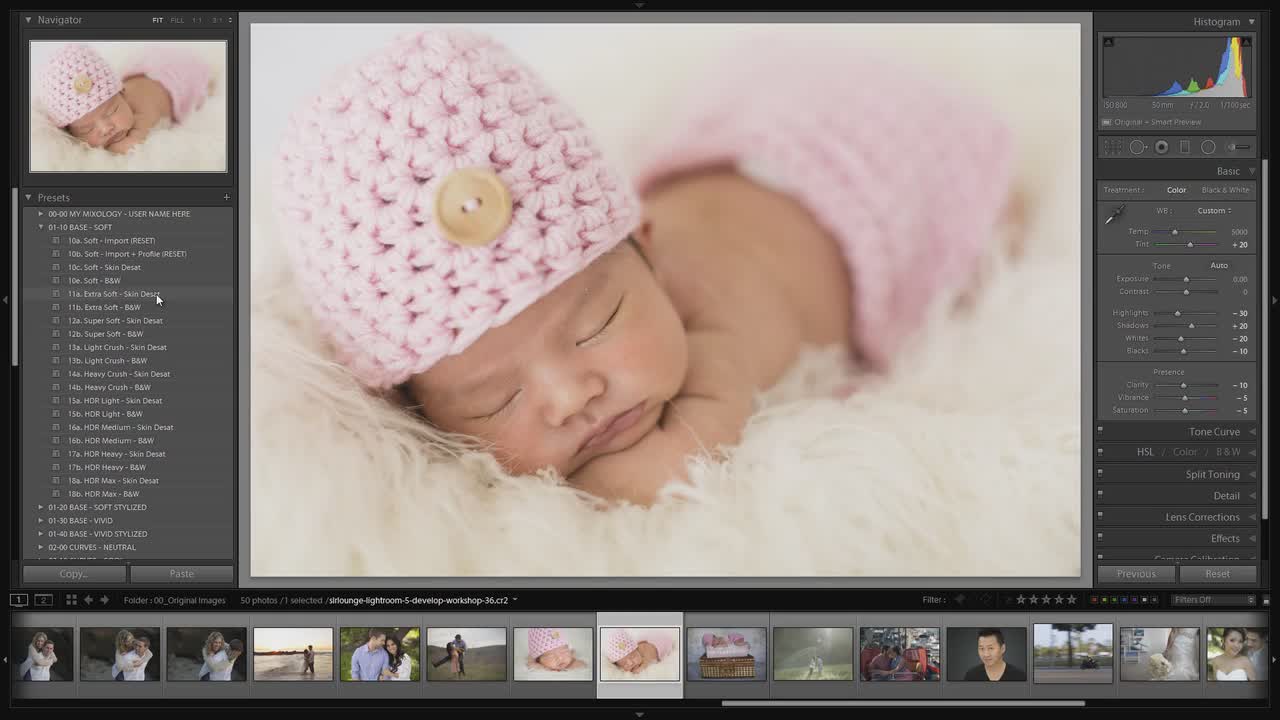
Task: Switch to HSL tab
Action: [1145, 452]
